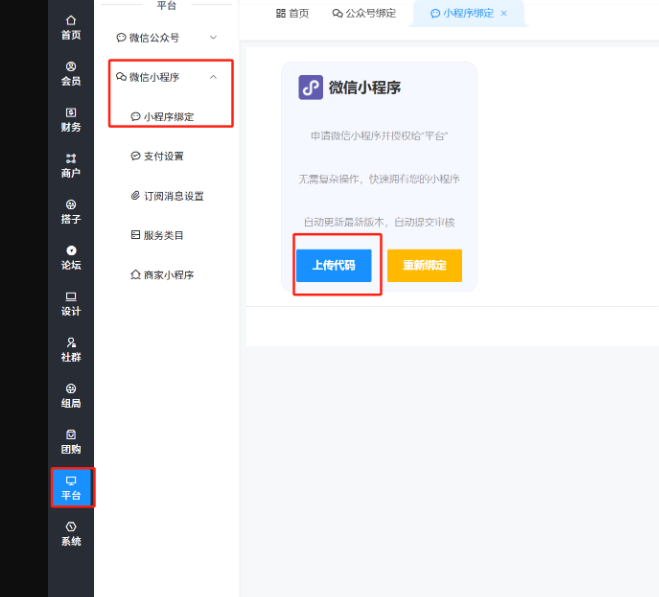Click the yellow 重新绑定 button
The width and height of the screenshot is (659, 597).
click(424, 265)
